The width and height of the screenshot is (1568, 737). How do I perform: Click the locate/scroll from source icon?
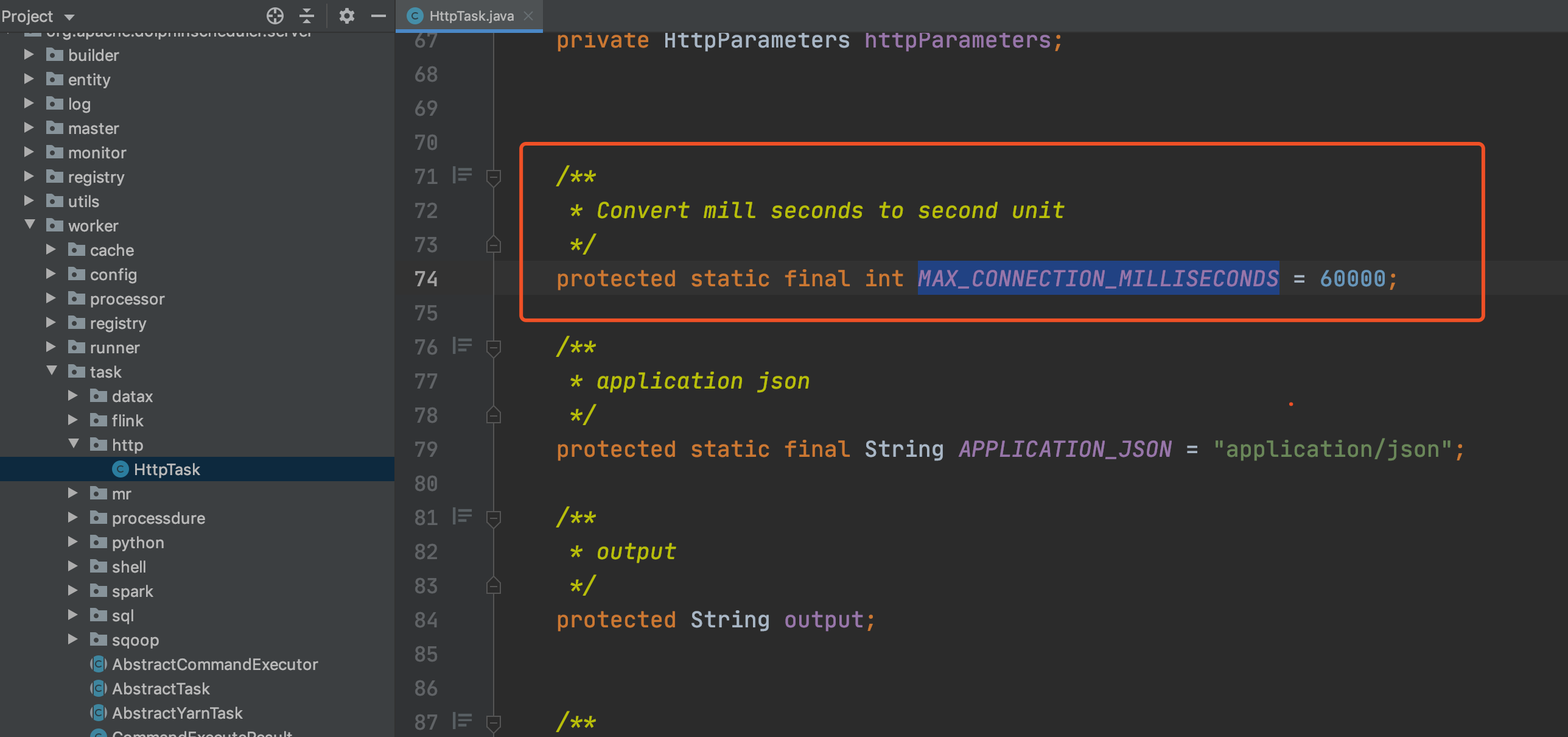point(275,16)
